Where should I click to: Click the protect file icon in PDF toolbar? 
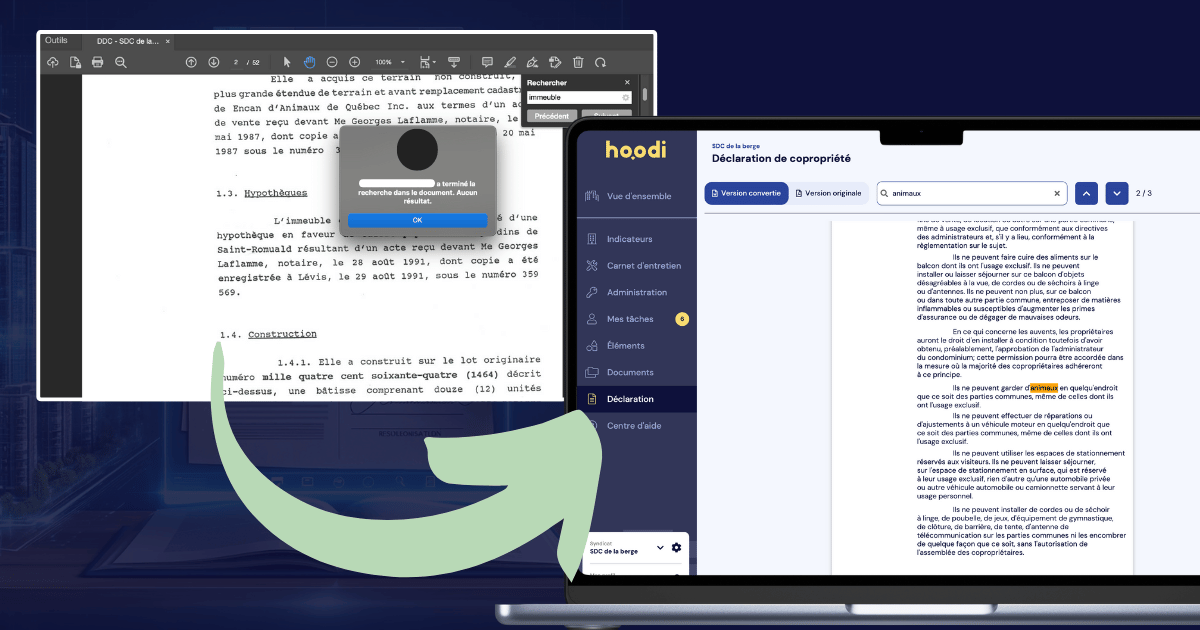pos(76,62)
